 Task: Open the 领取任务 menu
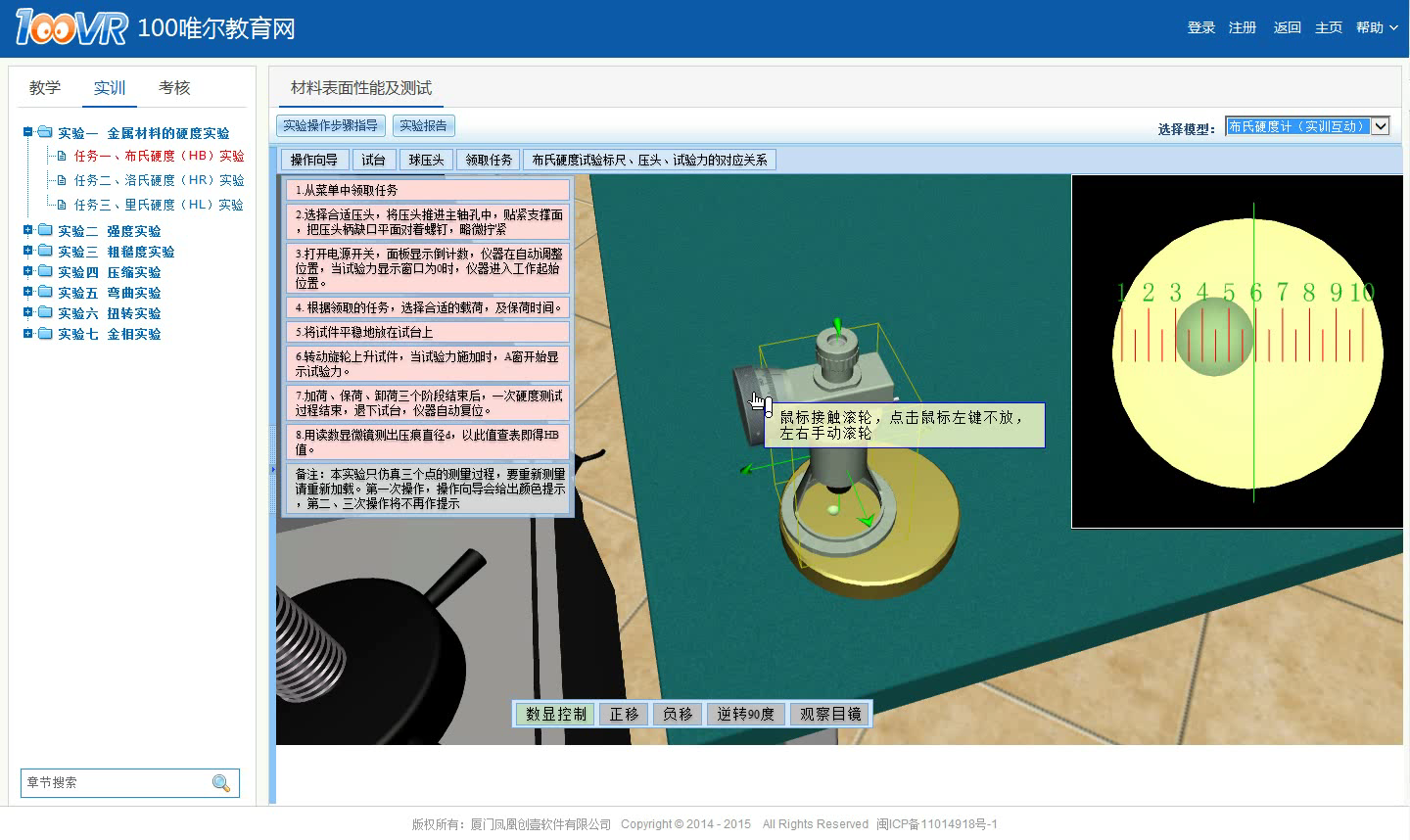[x=489, y=160]
